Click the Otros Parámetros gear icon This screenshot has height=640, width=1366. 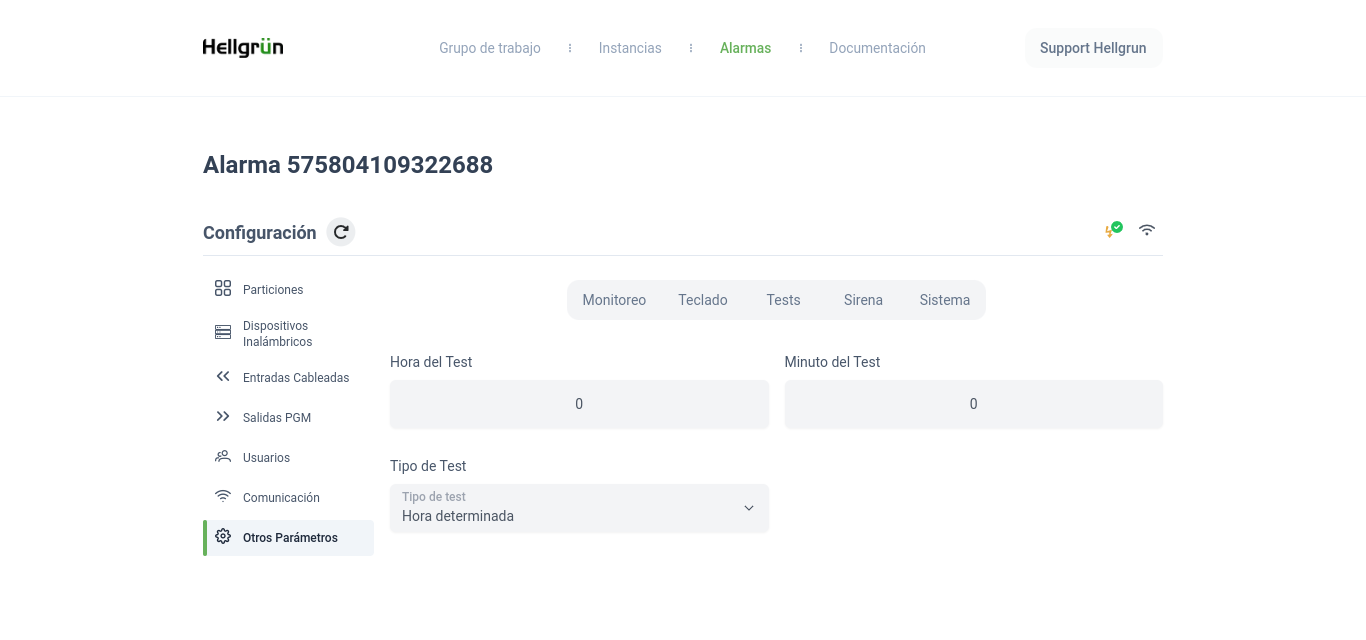(223, 537)
